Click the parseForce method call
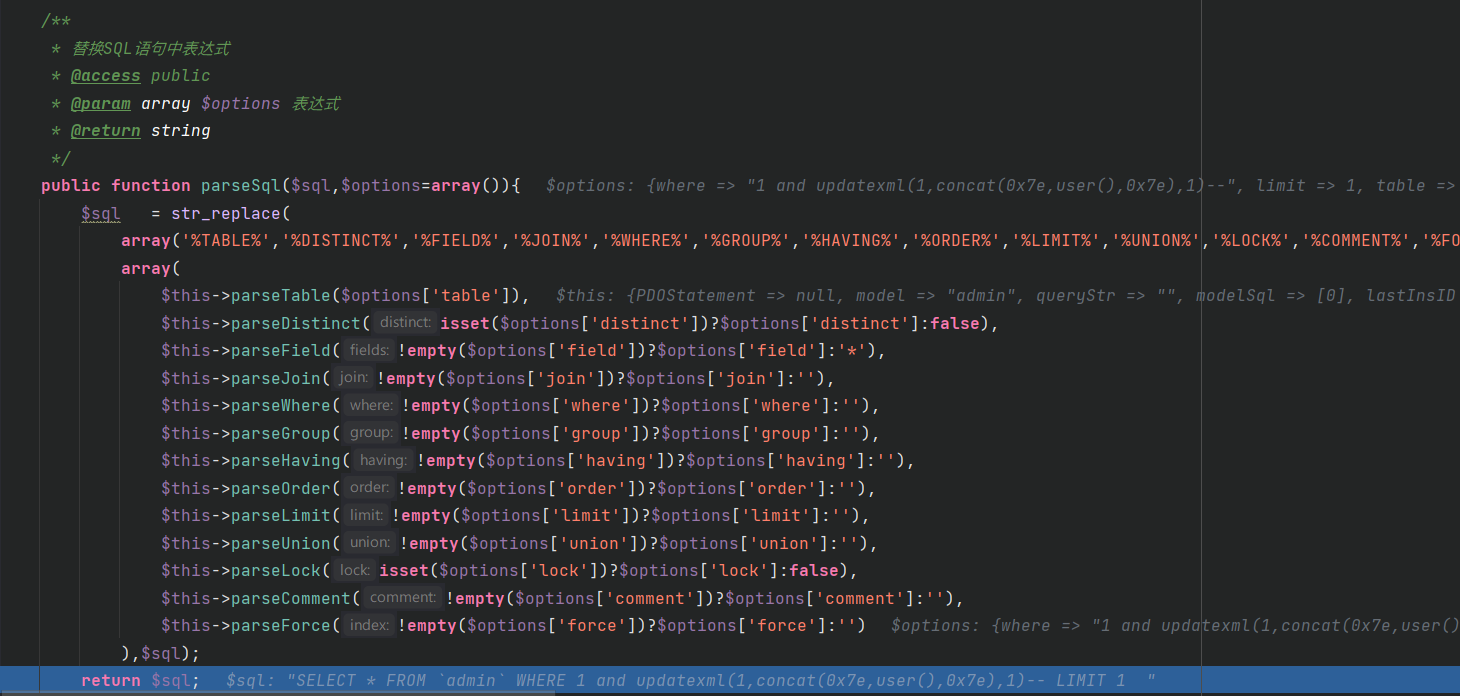Viewport: 1460px width, 696px height. [281, 626]
